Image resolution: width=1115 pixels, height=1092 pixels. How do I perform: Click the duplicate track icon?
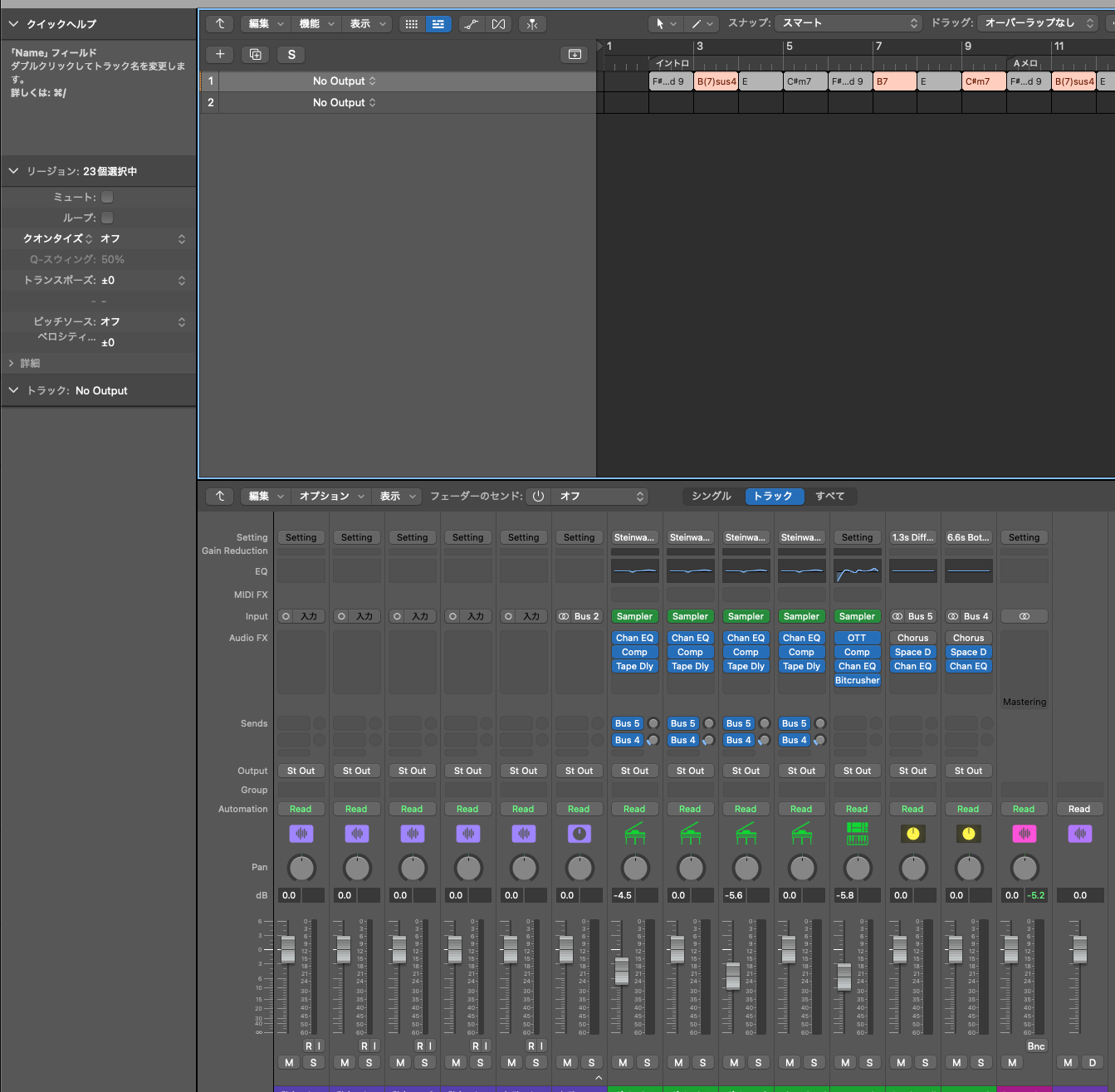256,55
